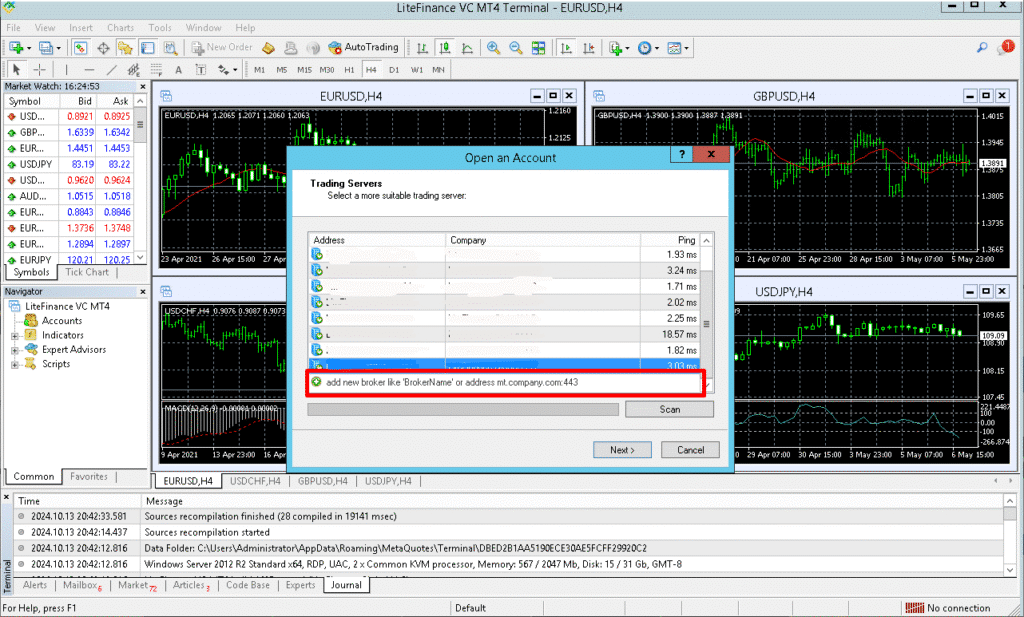Enable chart auto scroll icon
Screen dimensions: 1024x617
coord(567,48)
